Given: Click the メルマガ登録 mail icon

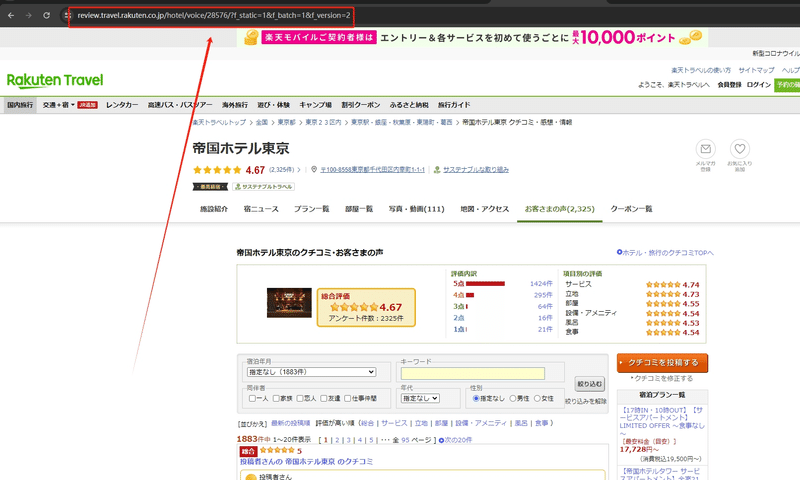Looking at the screenshot, I should (706, 149).
